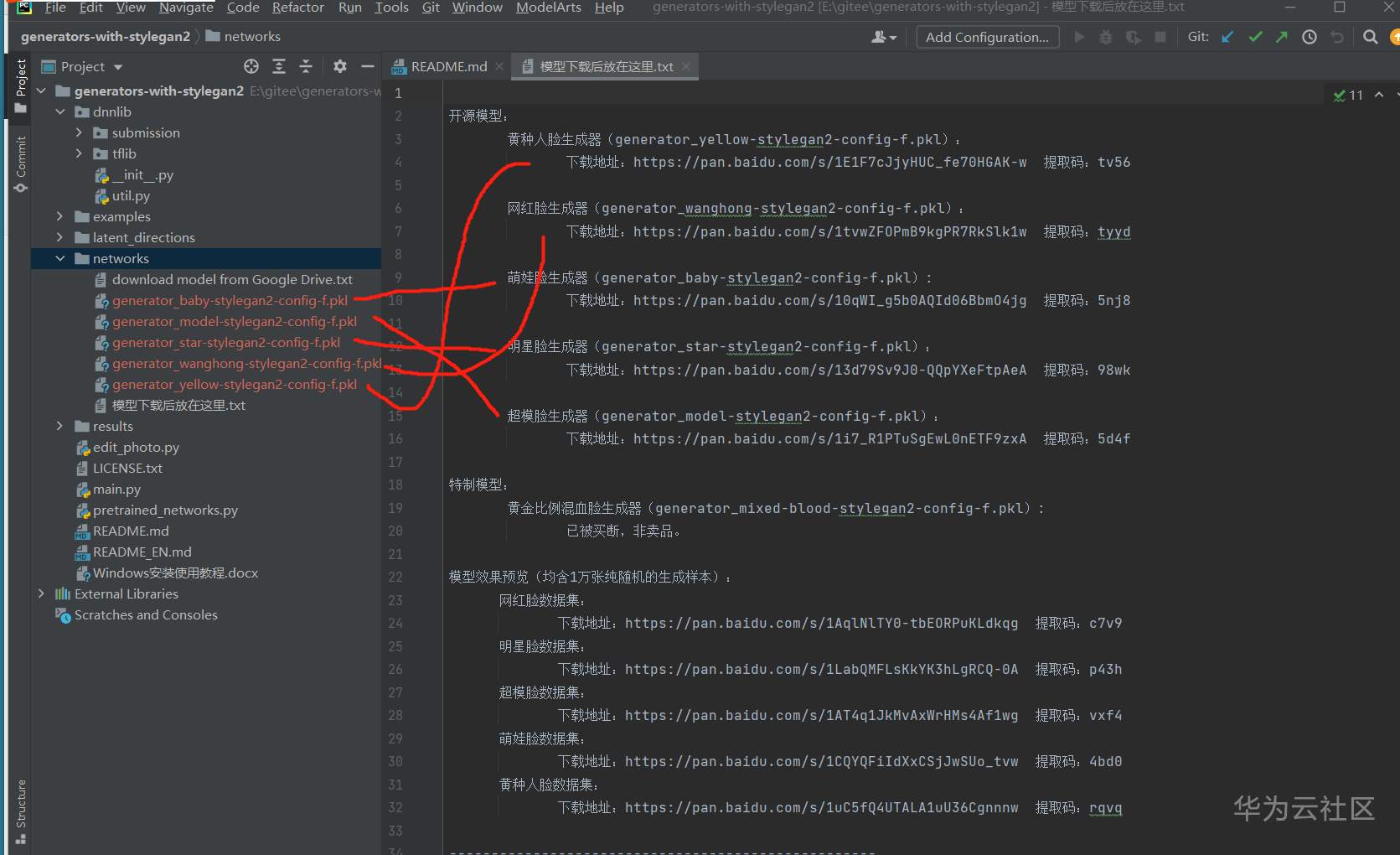This screenshot has height=855, width=1400.
Task: Click Git Update Project arrow icon
Action: [1227, 37]
